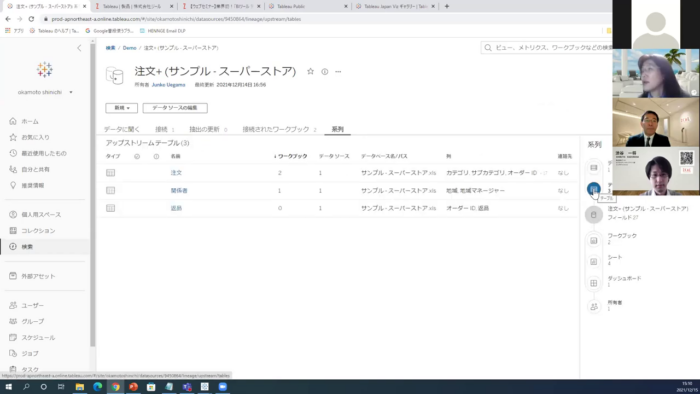Expand okamoto shinichi site dropdown
Screen dimensions: 700x394
point(71,92)
